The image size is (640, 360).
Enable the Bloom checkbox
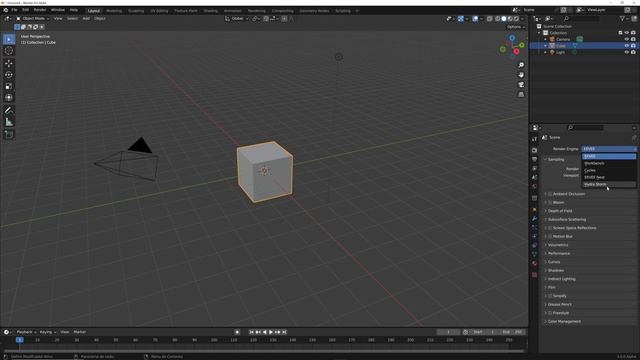(x=550, y=202)
